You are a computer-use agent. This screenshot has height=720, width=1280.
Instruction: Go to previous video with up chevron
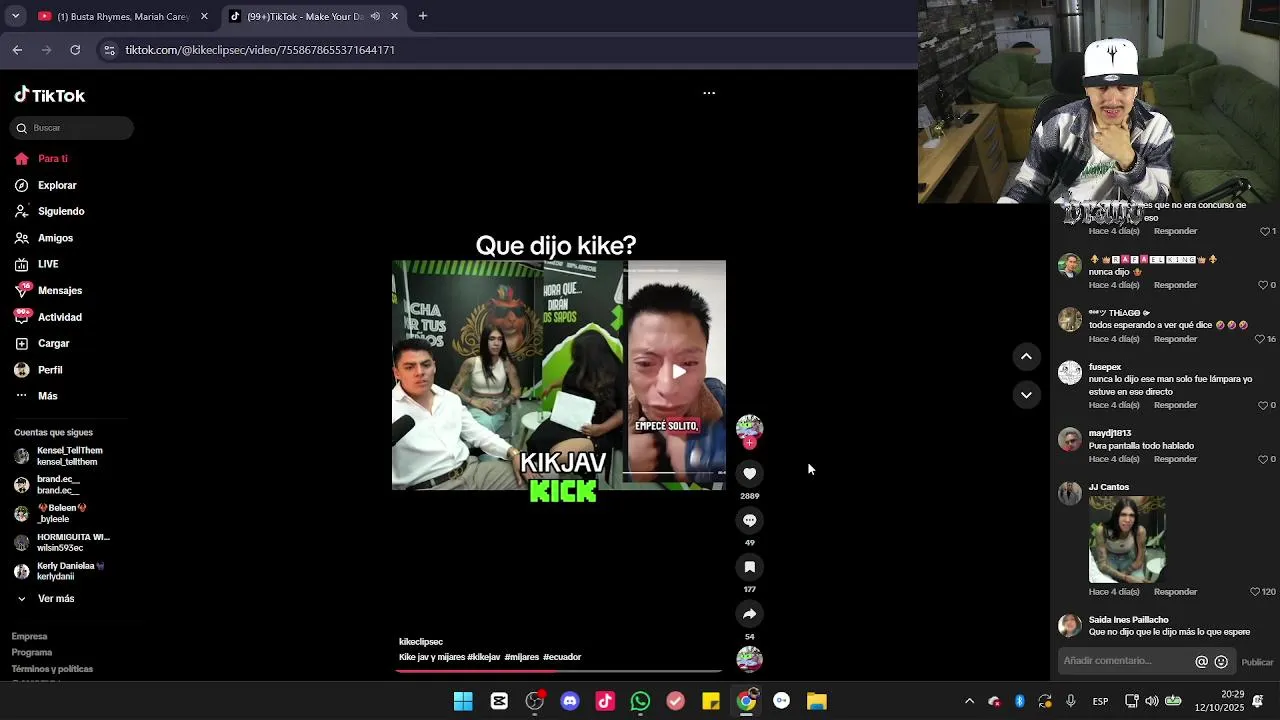click(1026, 357)
